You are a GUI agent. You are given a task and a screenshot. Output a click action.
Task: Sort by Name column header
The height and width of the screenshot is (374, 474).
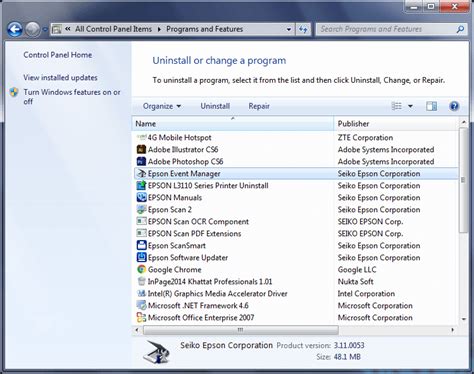coord(233,124)
